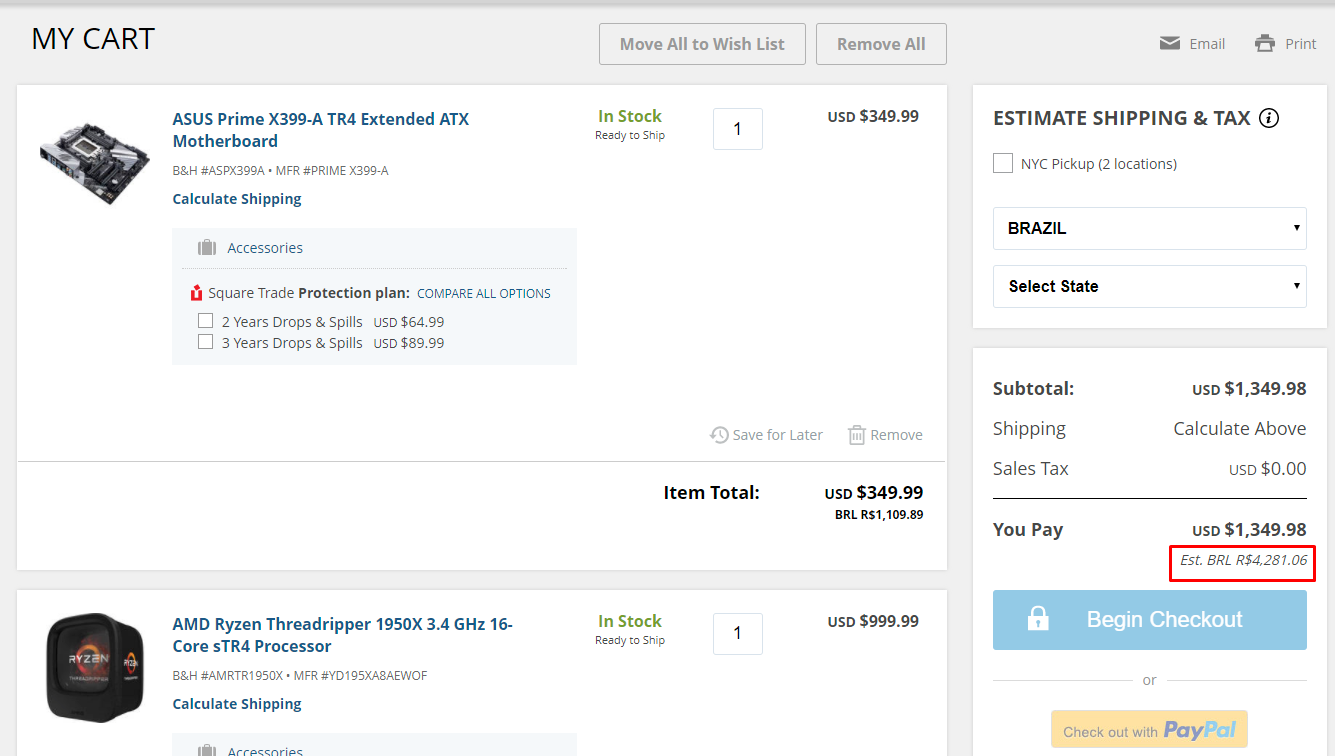1335x756 pixels.
Task: Click the Accessories briefcase icon for ASUS motherboard
Action: (207, 248)
